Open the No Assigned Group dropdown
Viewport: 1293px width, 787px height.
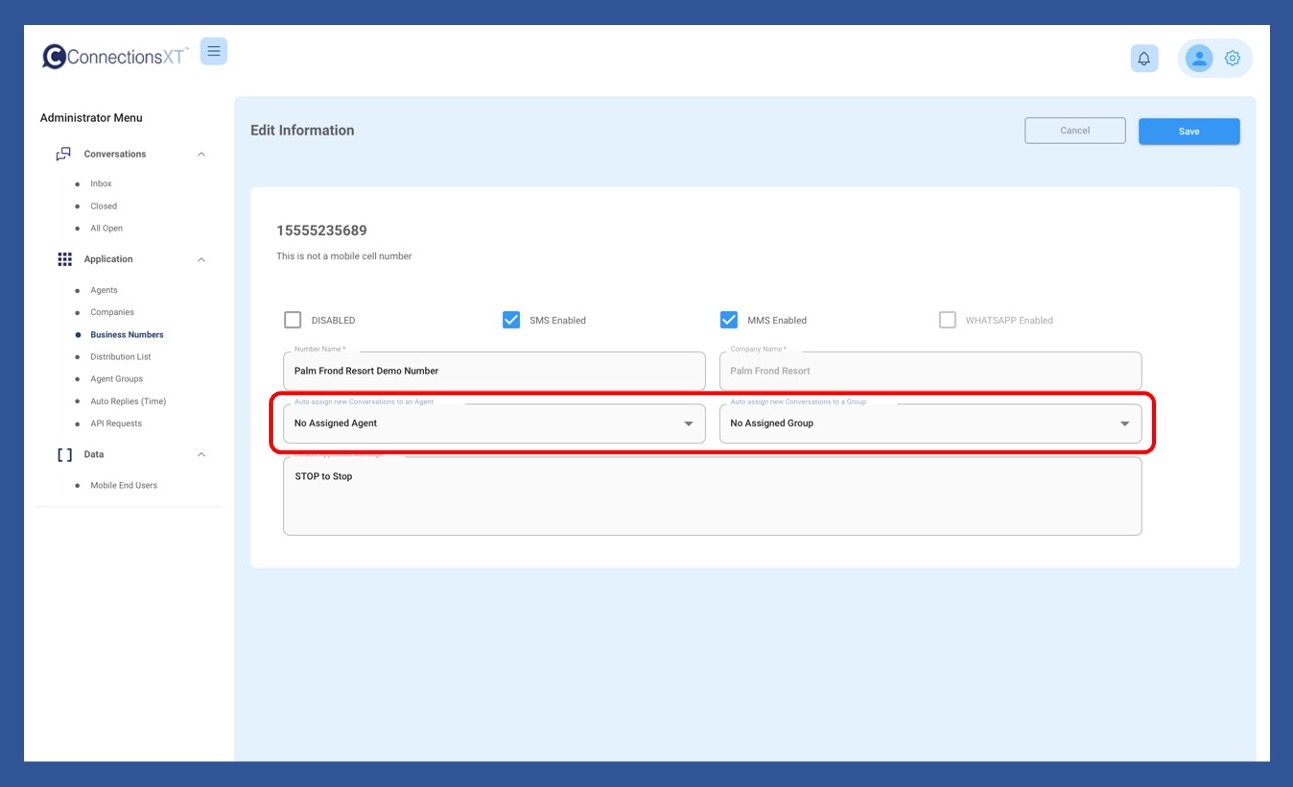(930, 423)
